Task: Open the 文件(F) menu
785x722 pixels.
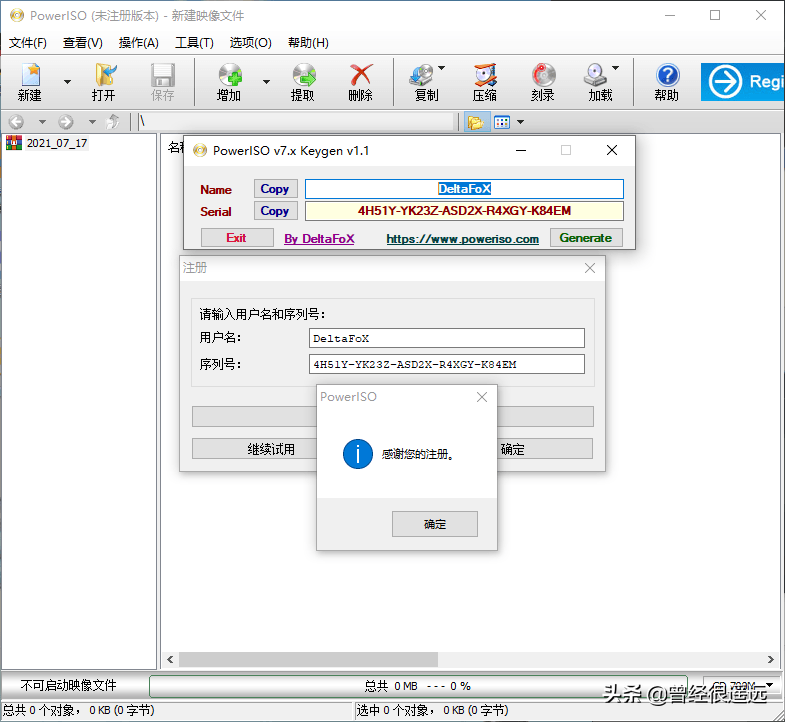Action: (28, 43)
